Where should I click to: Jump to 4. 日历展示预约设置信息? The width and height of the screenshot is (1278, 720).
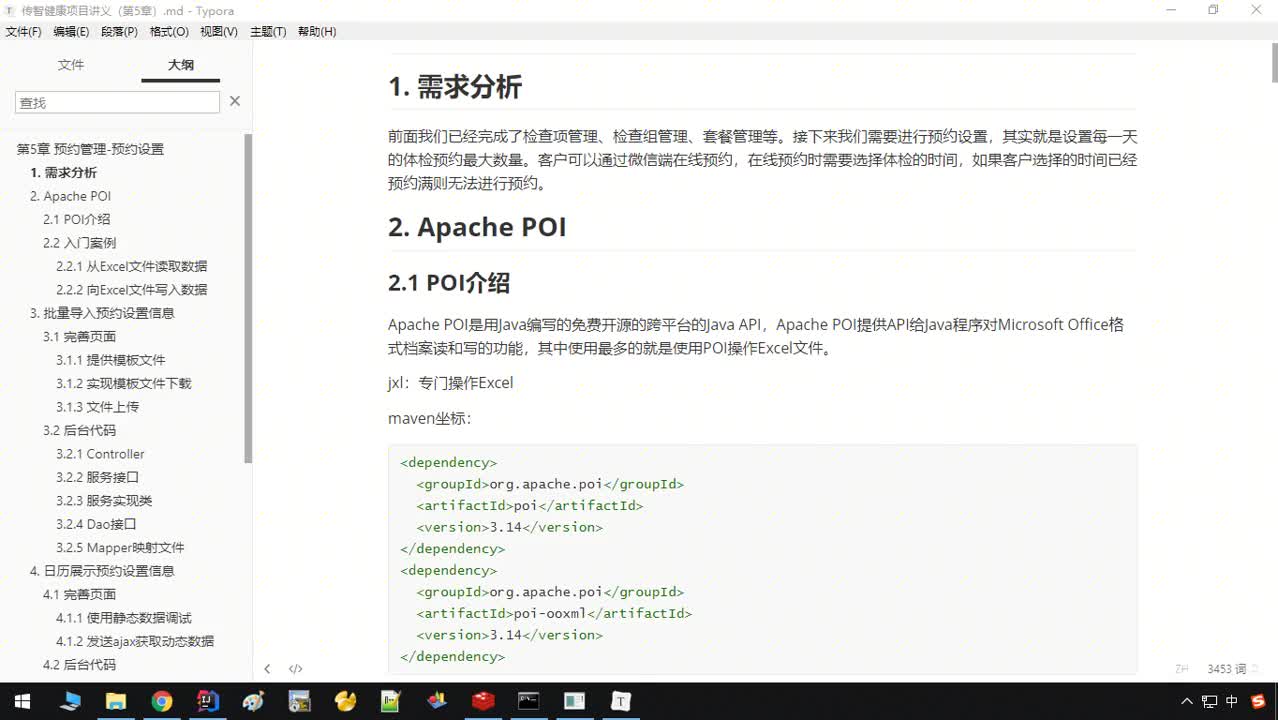click(102, 571)
